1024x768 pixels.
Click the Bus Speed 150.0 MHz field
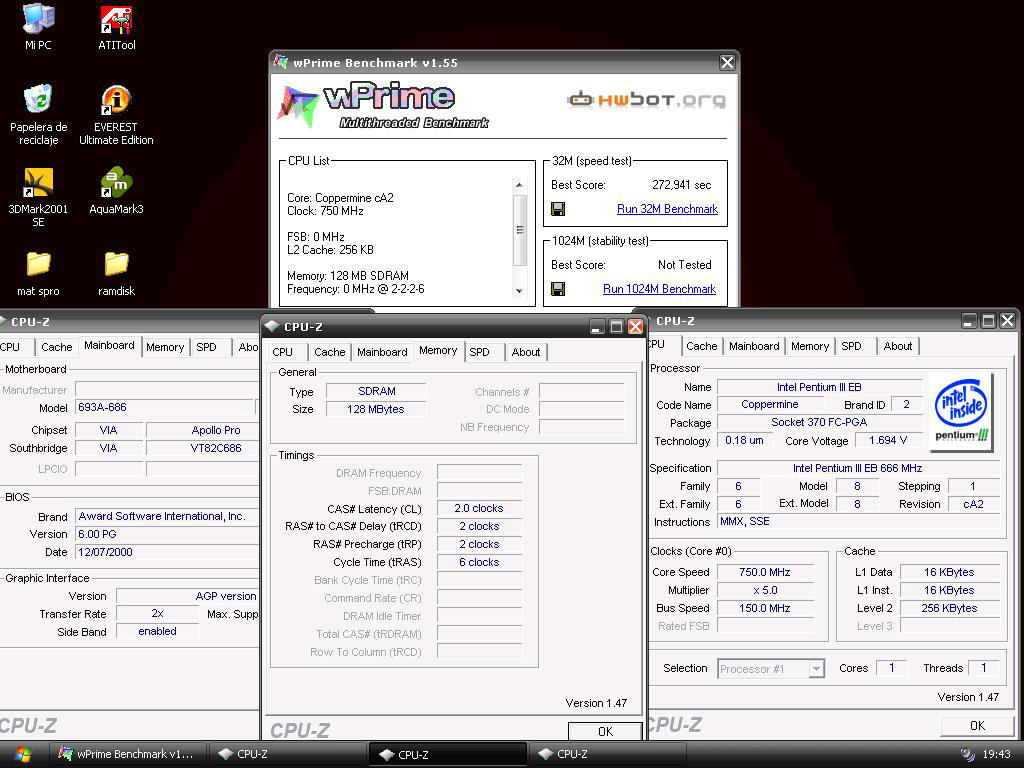[x=765, y=608]
